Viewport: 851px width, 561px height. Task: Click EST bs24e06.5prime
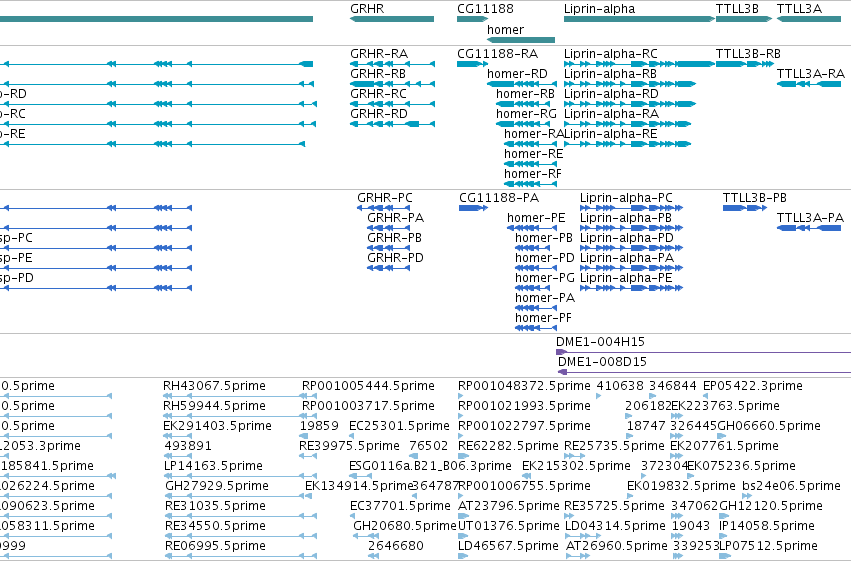[x=791, y=487]
